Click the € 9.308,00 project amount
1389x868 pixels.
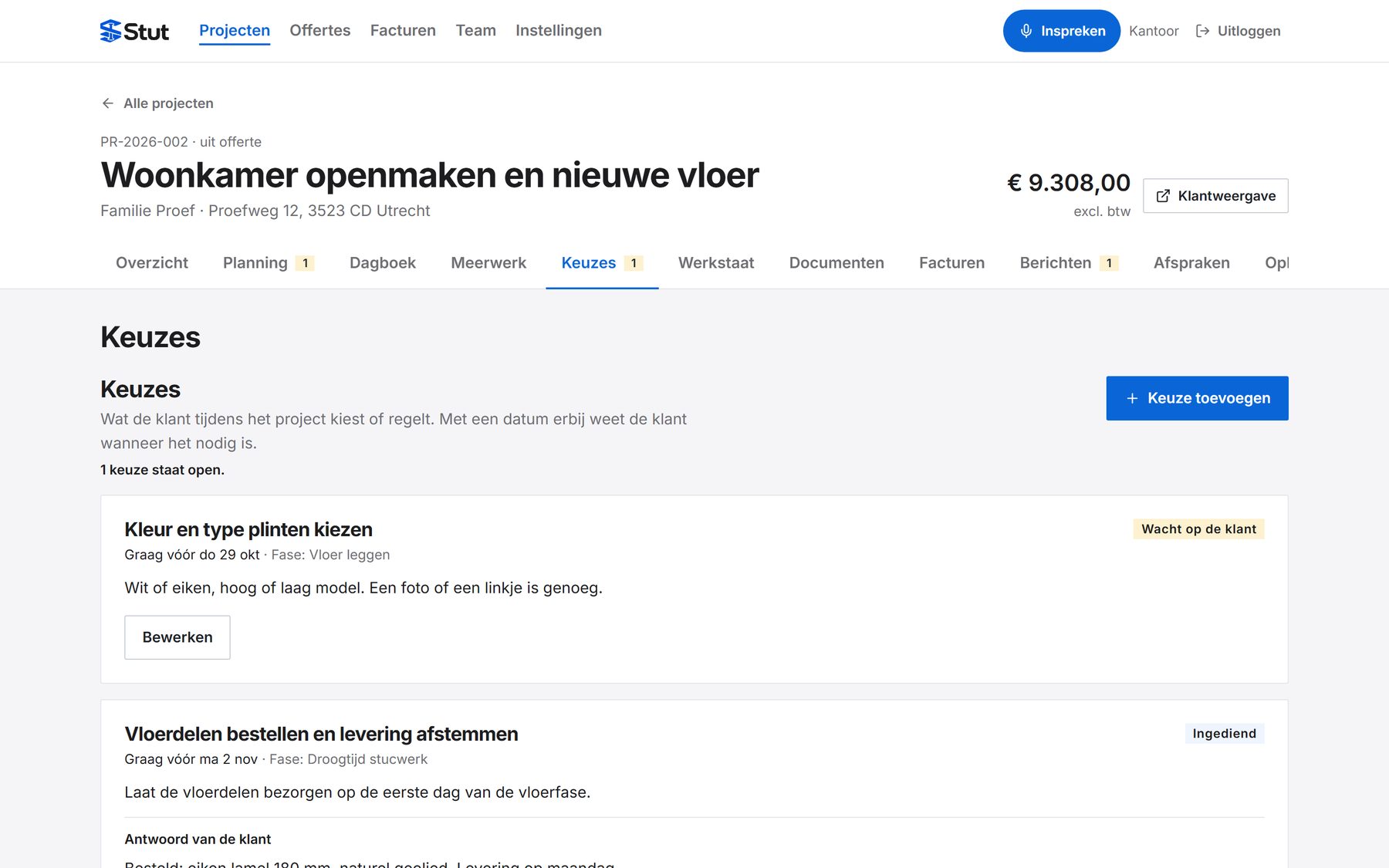[1069, 183]
